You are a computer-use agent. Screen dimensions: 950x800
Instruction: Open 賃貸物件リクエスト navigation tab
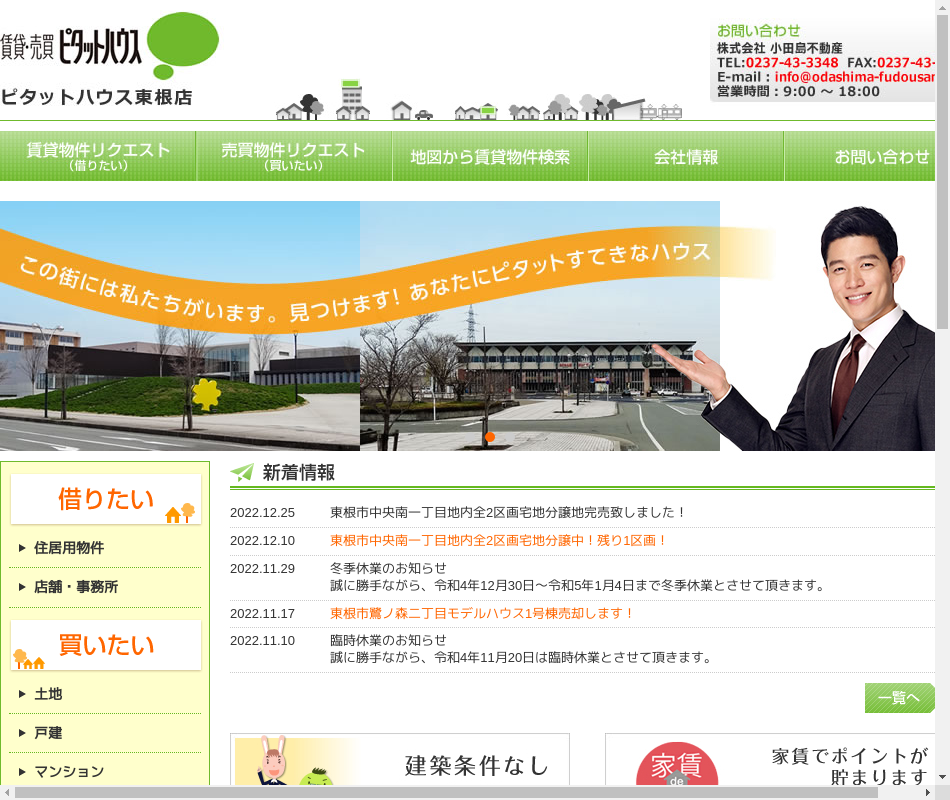(x=98, y=156)
